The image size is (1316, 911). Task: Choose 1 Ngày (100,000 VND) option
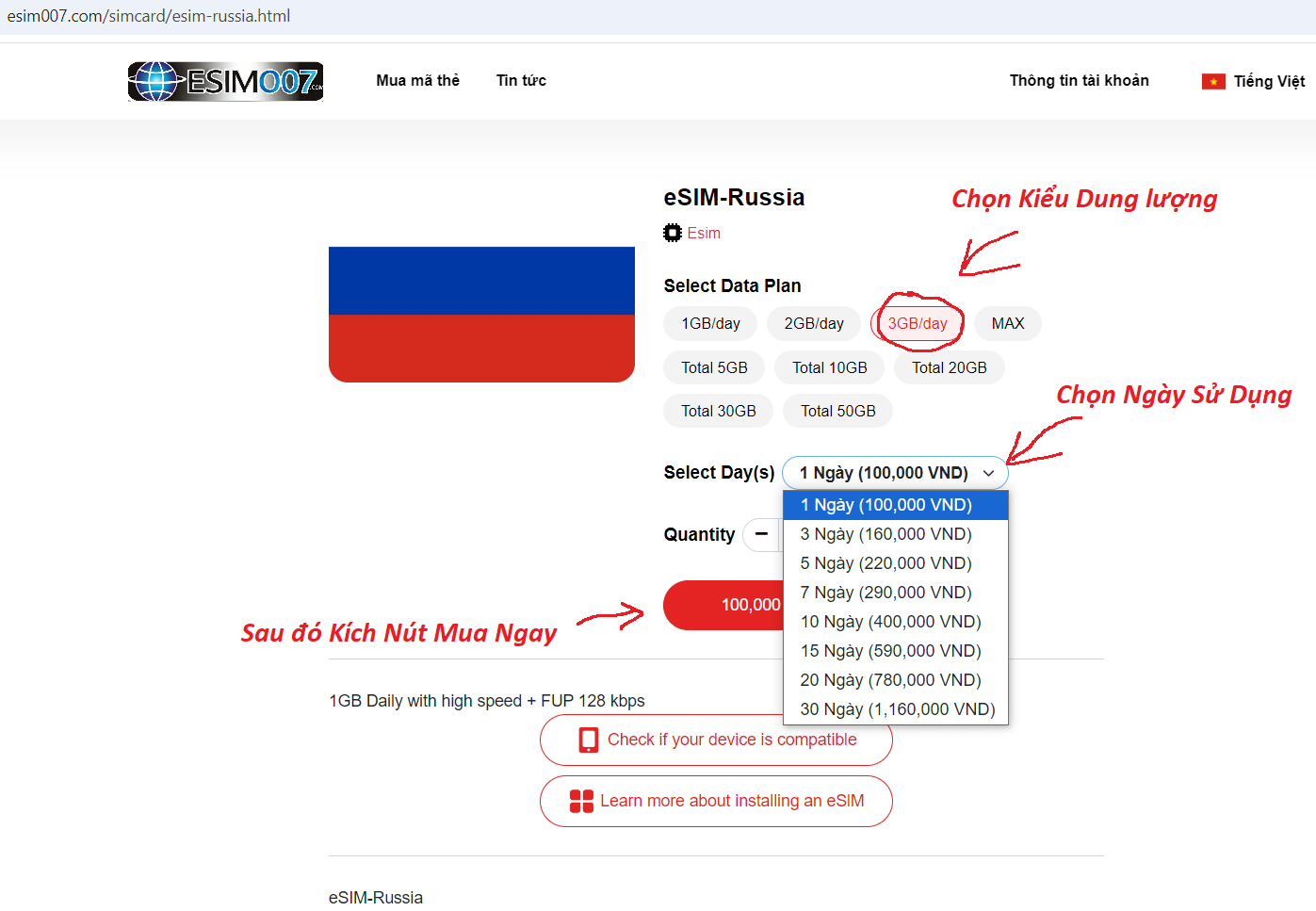pos(896,505)
